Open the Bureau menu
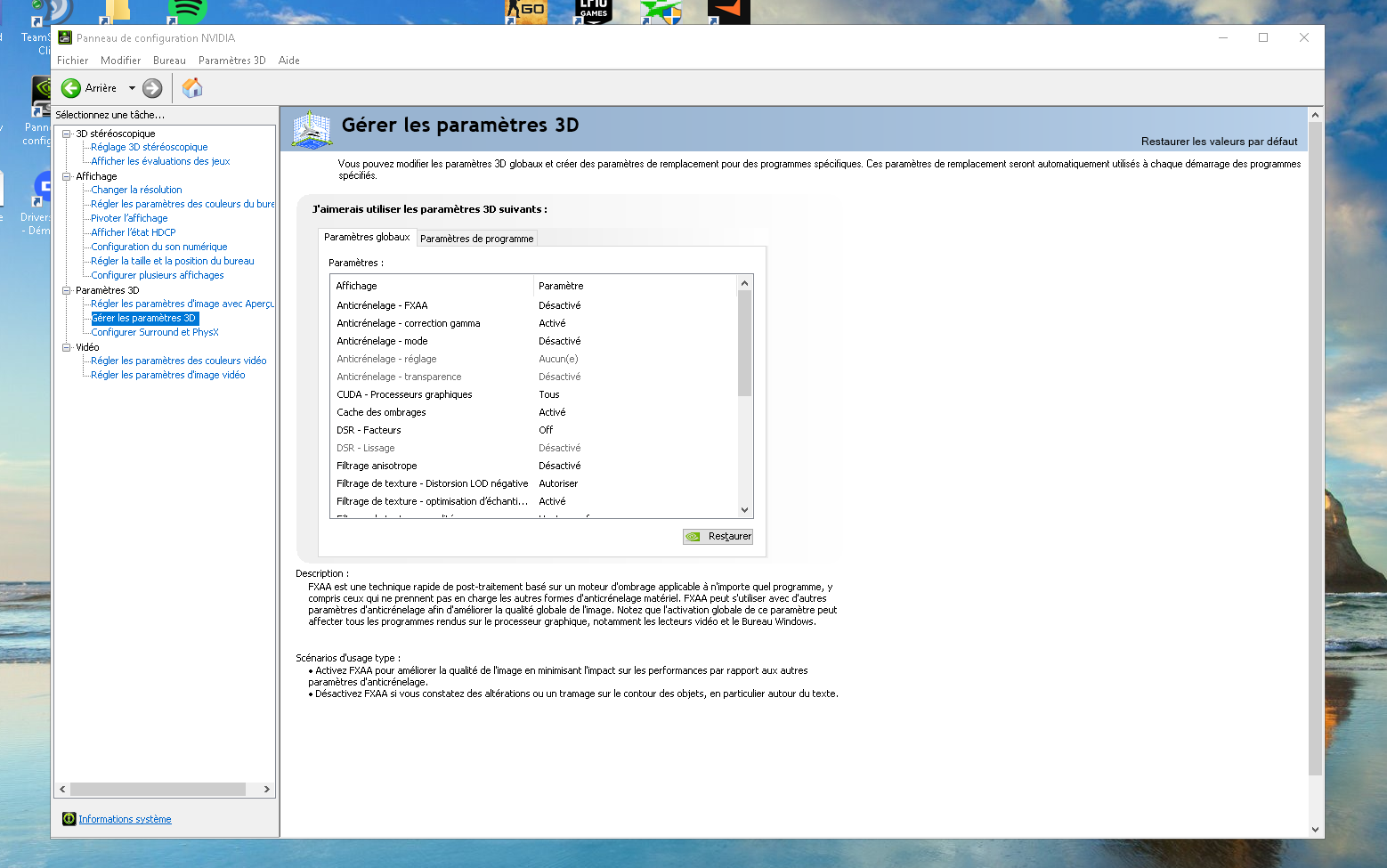This screenshot has height=868, width=1387. pyautogui.click(x=169, y=61)
